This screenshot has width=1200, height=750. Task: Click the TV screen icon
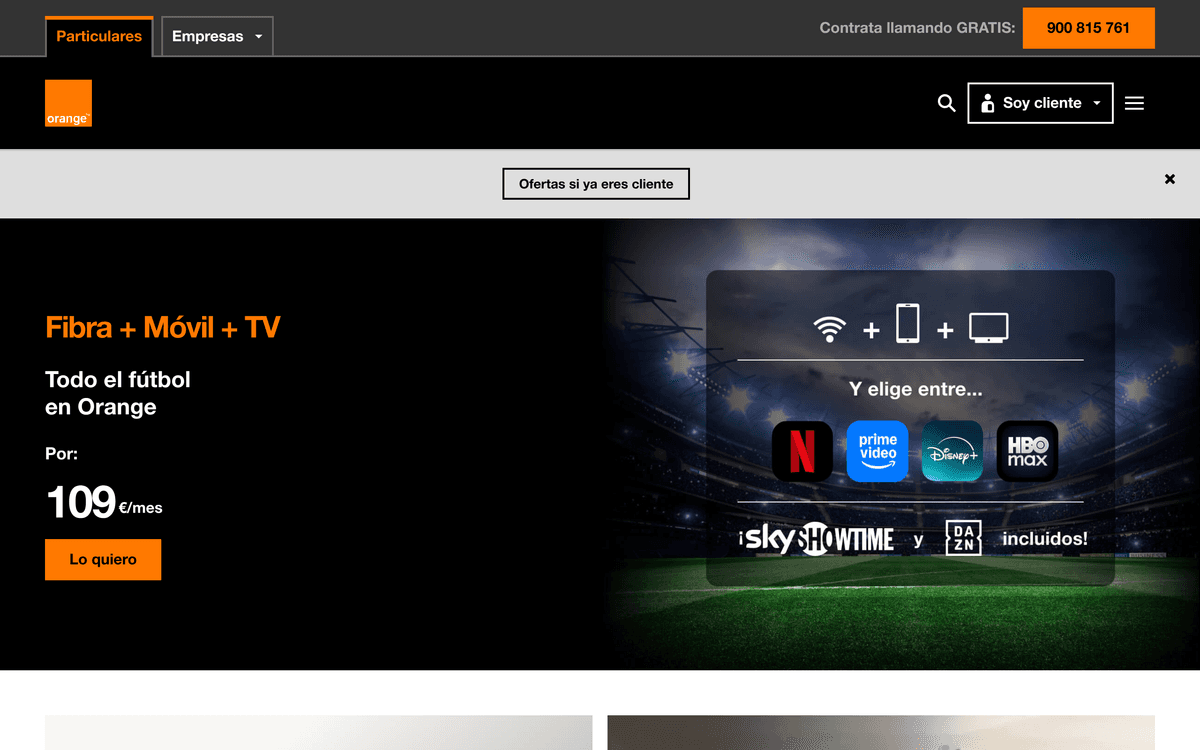989,328
